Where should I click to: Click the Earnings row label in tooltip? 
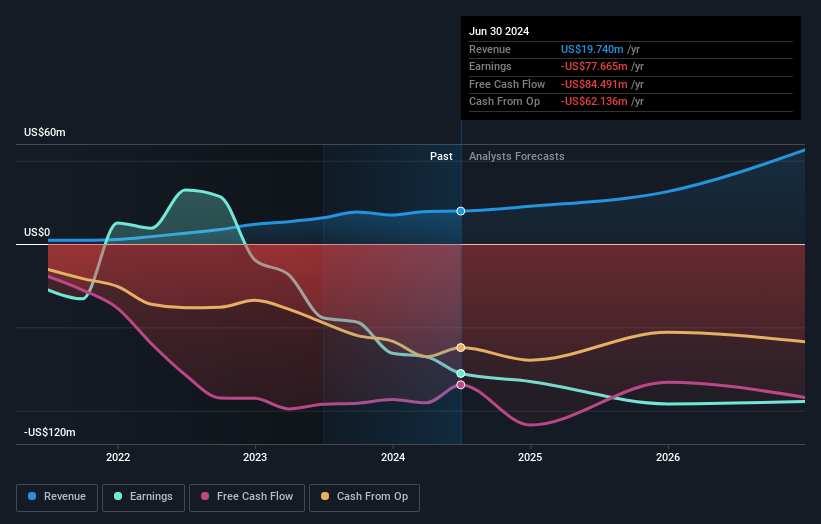490,66
